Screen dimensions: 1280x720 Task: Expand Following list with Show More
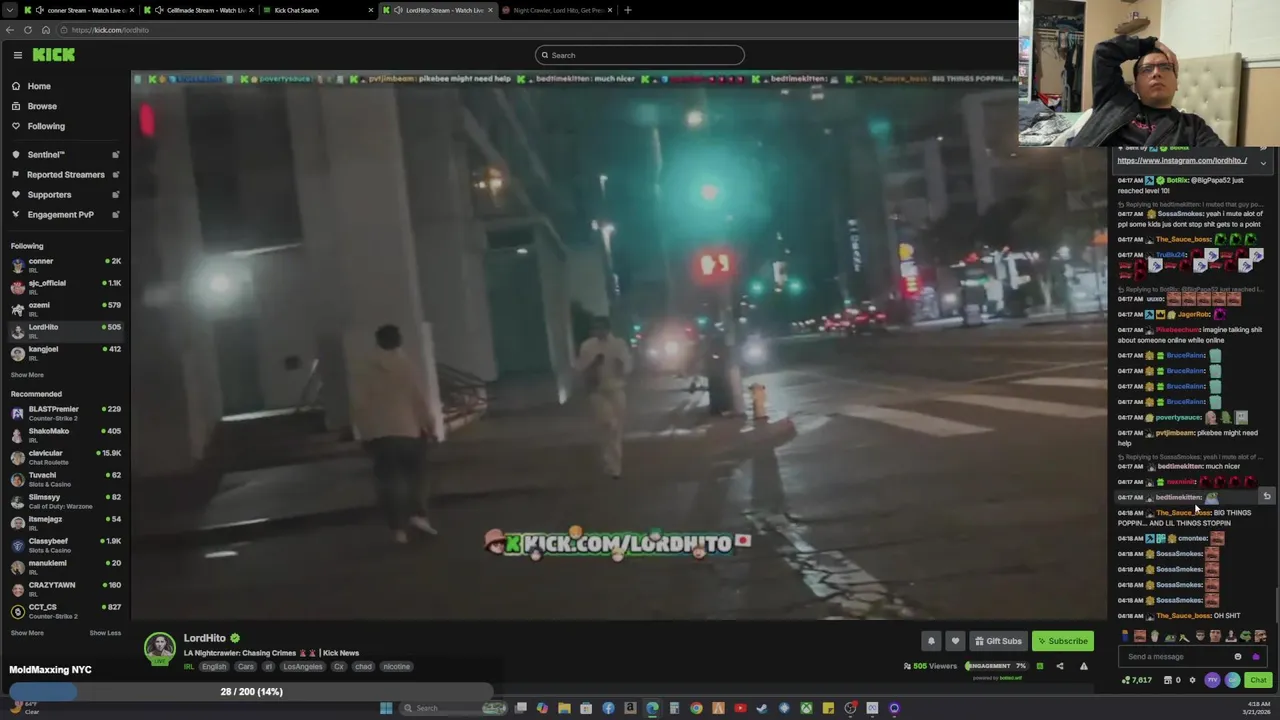pos(27,375)
